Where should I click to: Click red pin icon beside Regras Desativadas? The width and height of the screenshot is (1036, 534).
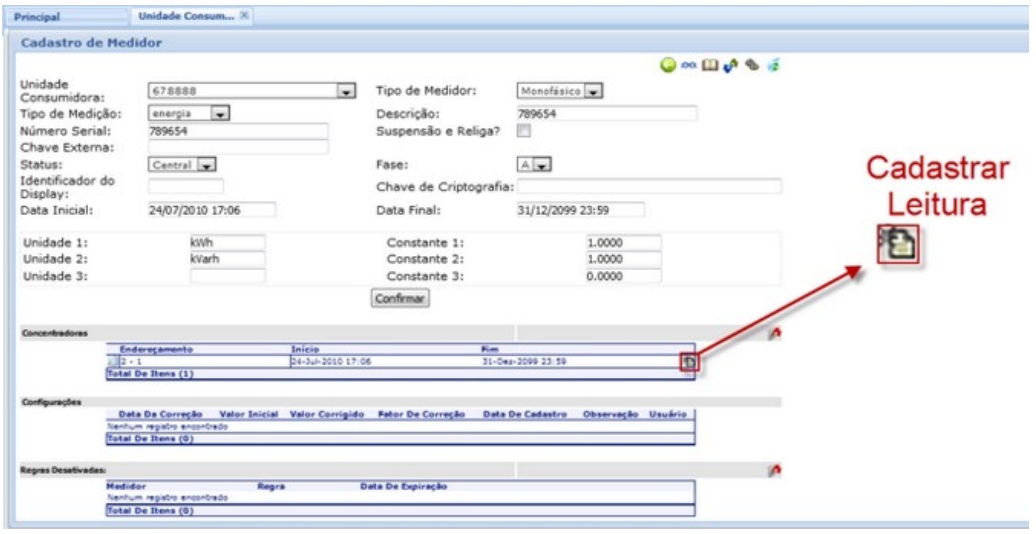[774, 469]
